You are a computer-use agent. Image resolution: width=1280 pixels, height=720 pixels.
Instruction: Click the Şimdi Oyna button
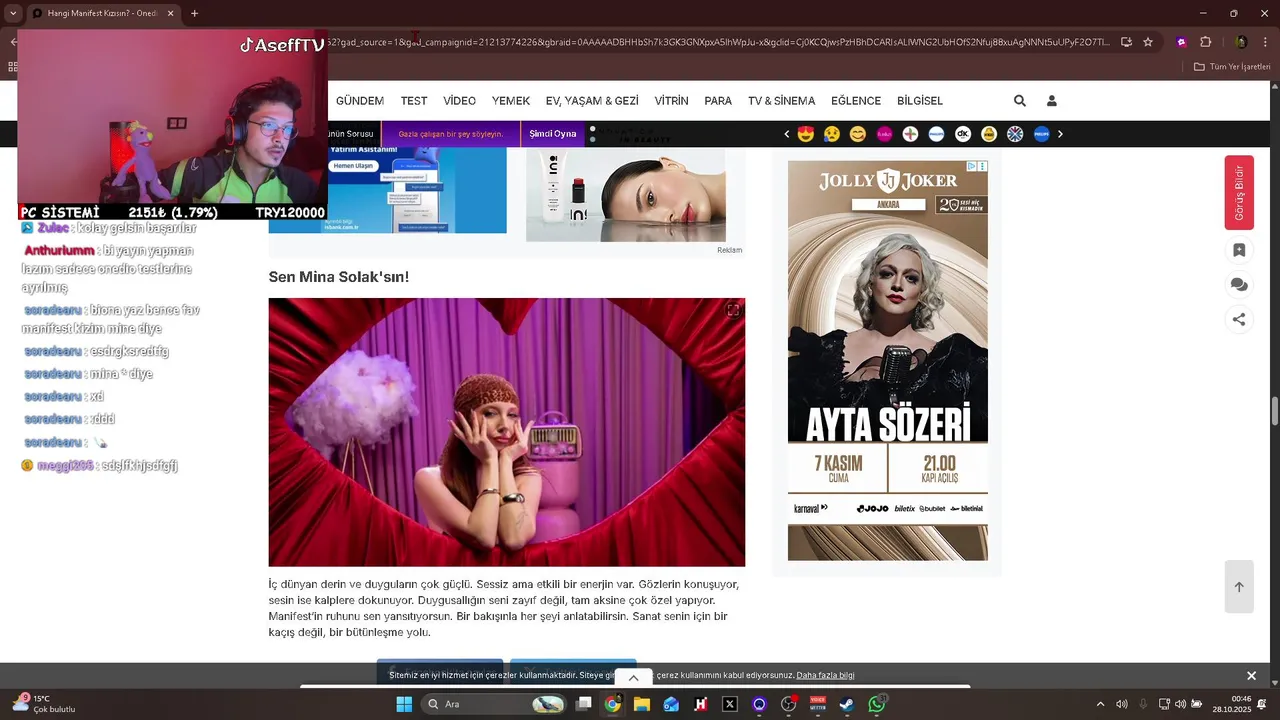pyautogui.click(x=553, y=134)
